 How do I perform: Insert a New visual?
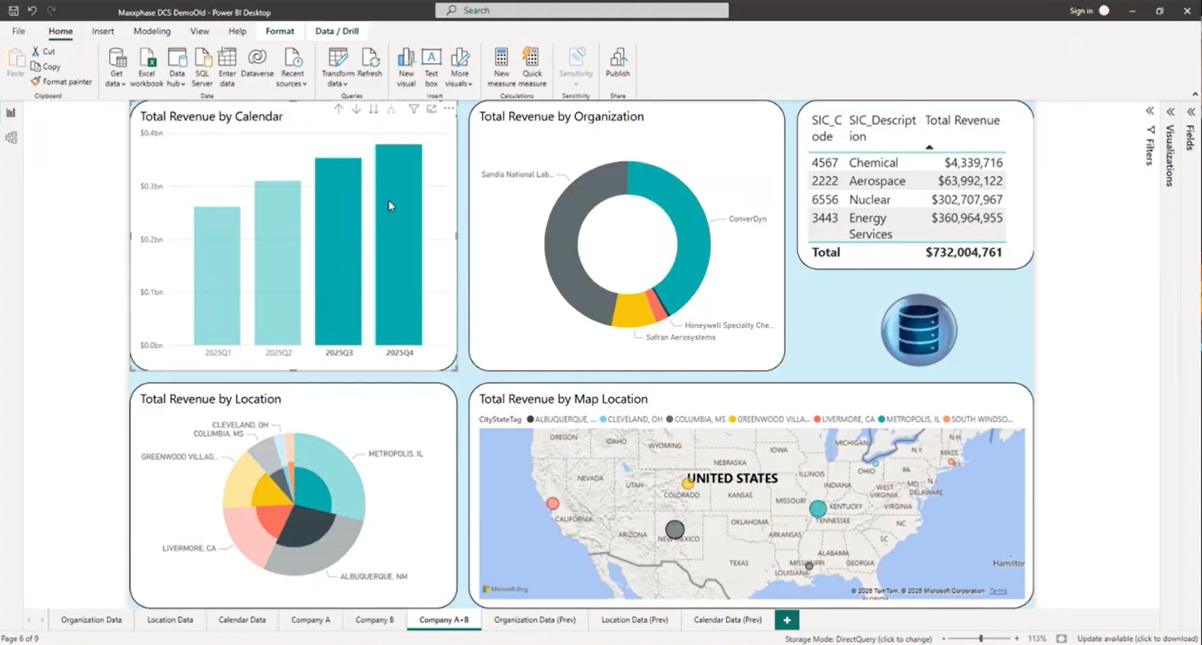click(x=406, y=66)
